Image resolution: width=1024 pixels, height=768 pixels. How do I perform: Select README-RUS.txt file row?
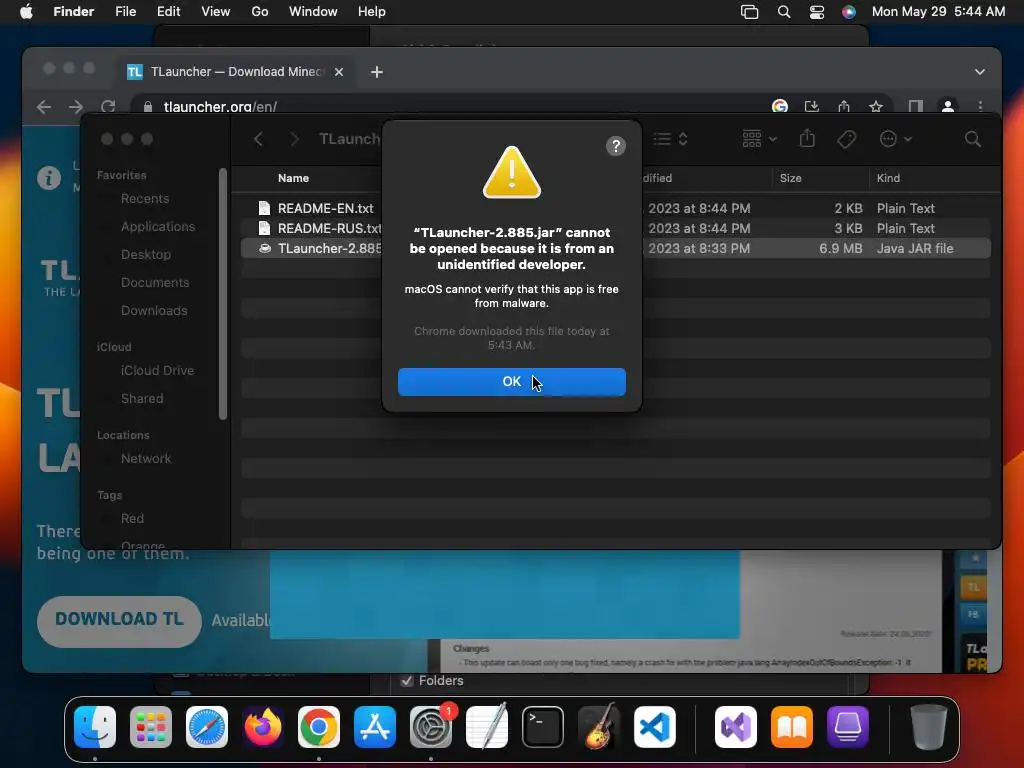pyautogui.click(x=616, y=229)
